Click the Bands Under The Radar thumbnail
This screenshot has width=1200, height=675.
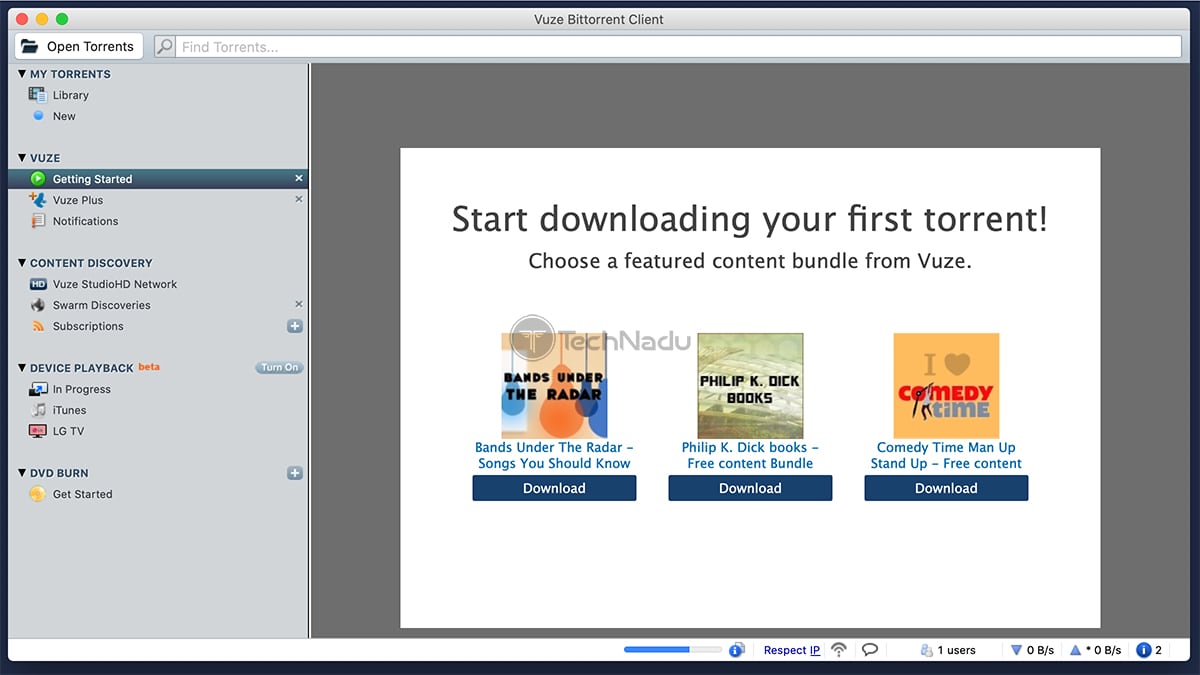[554, 385]
